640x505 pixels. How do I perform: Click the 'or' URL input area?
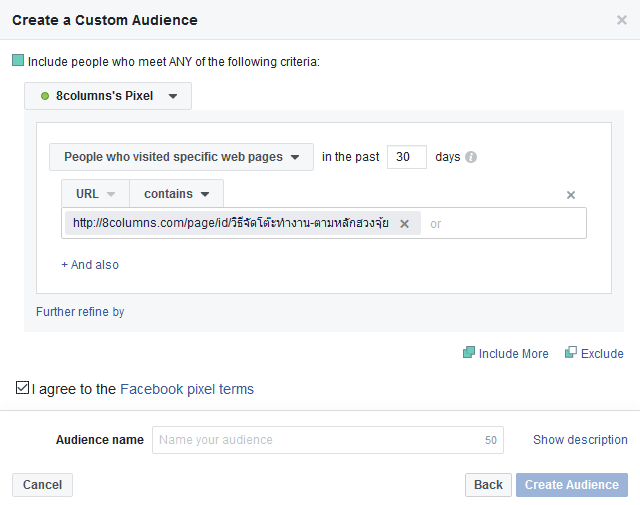503,223
